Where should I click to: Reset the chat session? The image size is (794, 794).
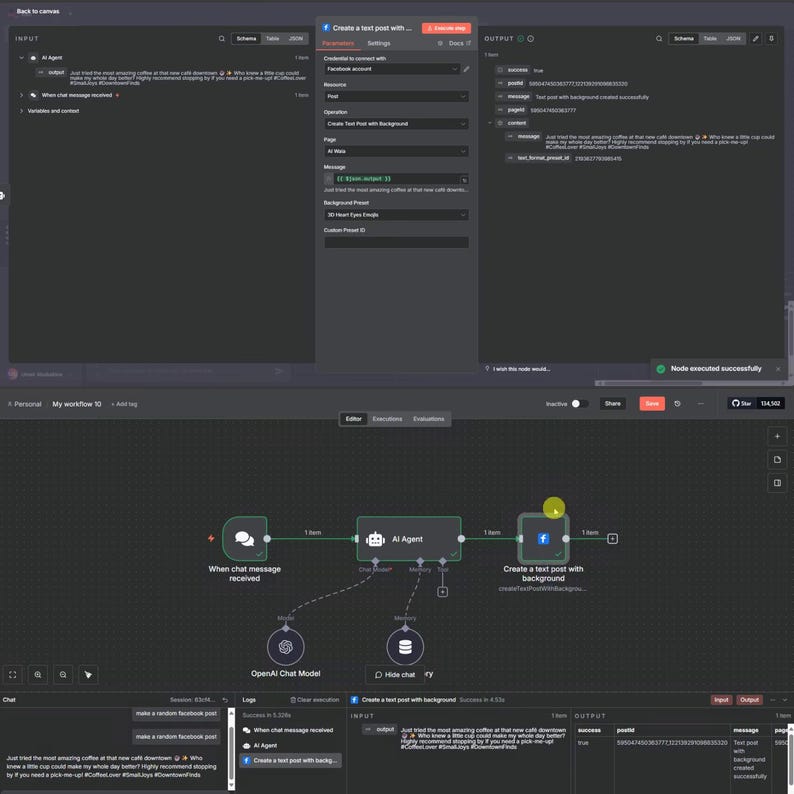point(225,700)
